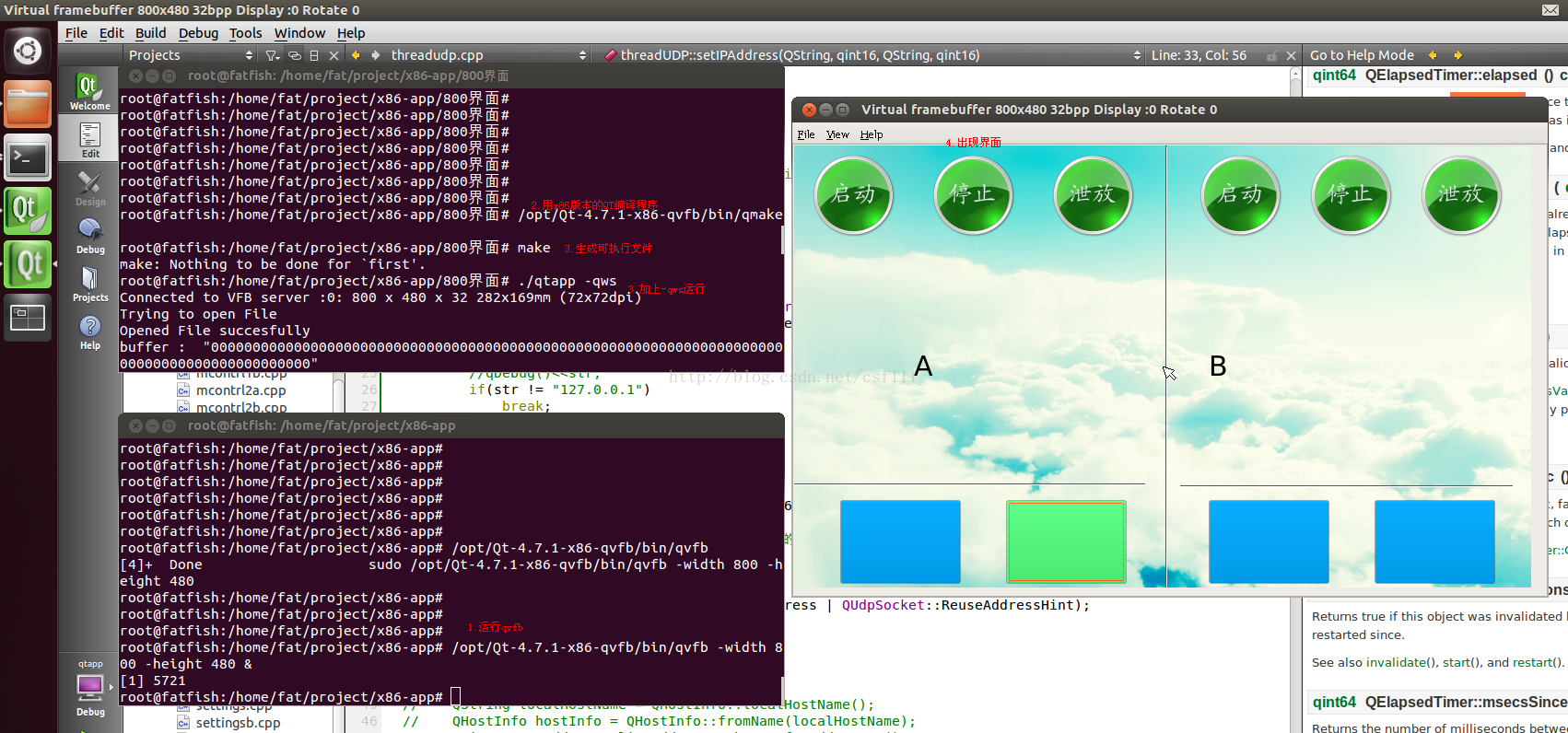The image size is (1568, 733).
Task: Open Help mode in sidebar
Action: pyautogui.click(x=89, y=331)
